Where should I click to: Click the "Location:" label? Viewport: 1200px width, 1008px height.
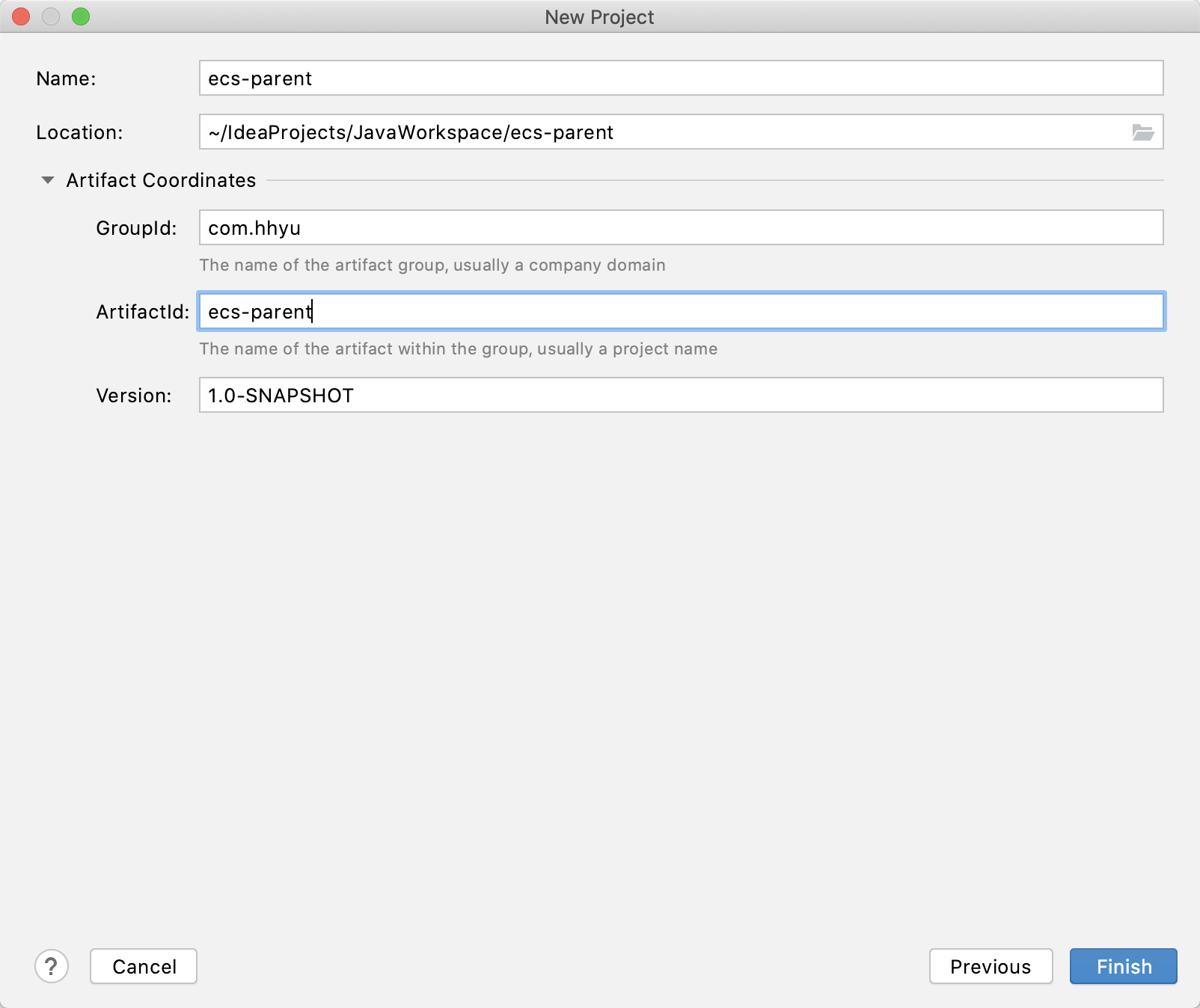pos(79,132)
